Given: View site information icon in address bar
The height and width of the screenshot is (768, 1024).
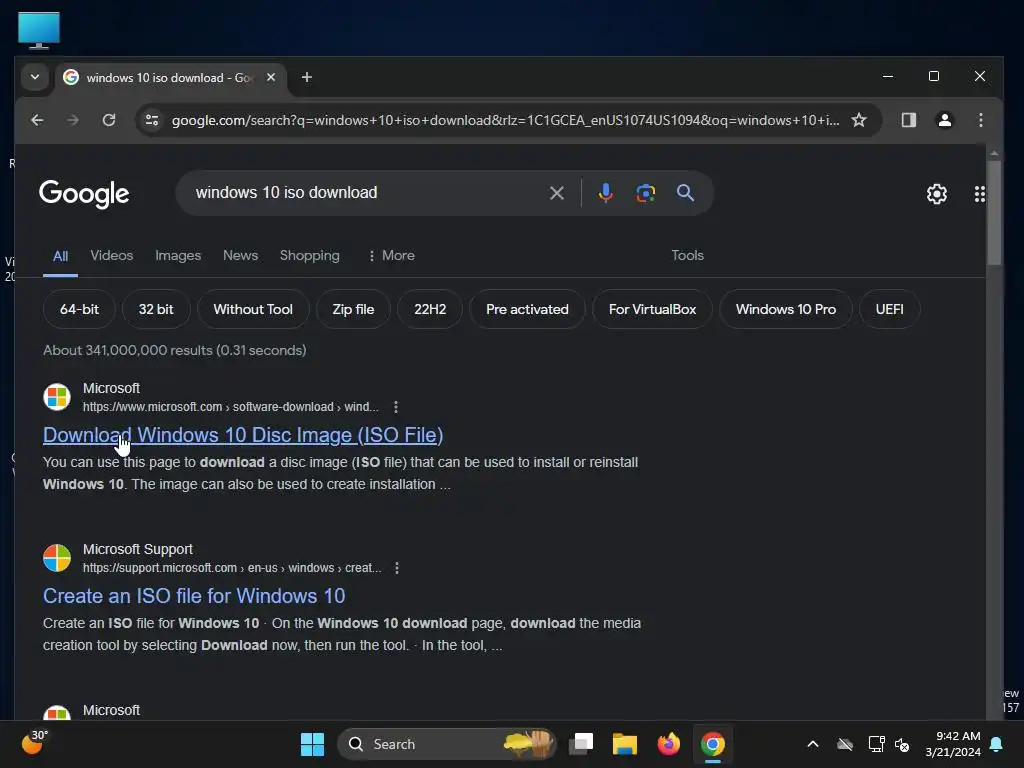Looking at the screenshot, I should point(152,120).
